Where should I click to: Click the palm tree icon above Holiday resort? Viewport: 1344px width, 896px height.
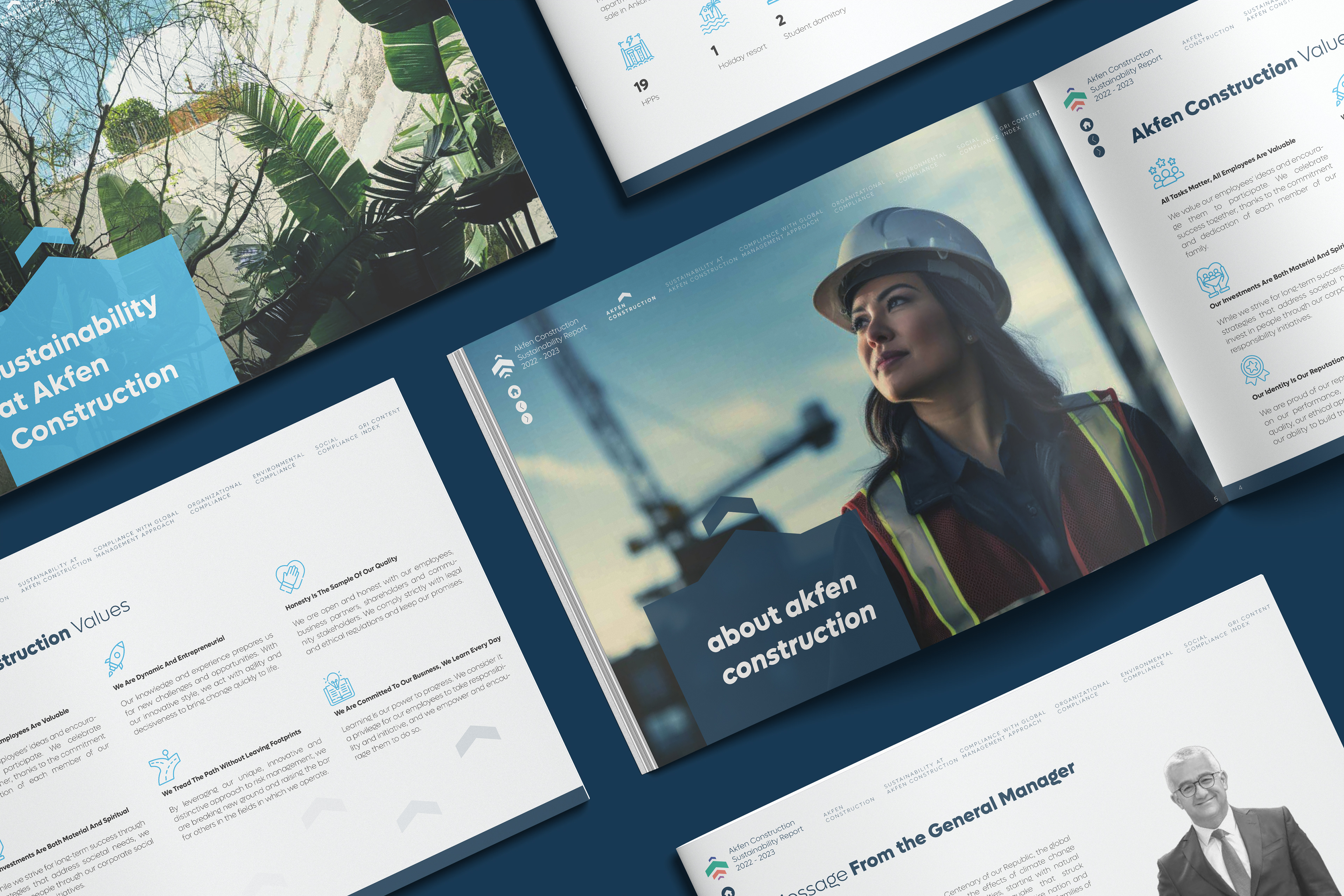click(714, 16)
